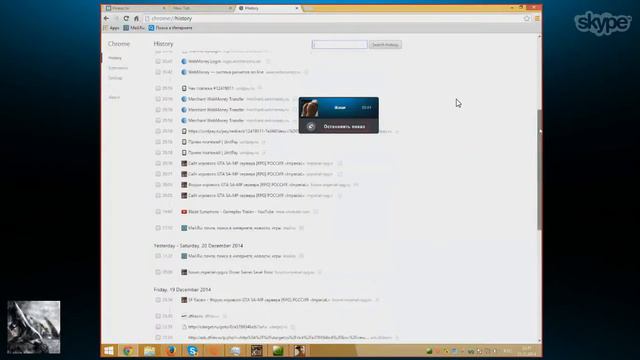Open Skype from the taskbar
640x360 pixels.
[x=193, y=351]
